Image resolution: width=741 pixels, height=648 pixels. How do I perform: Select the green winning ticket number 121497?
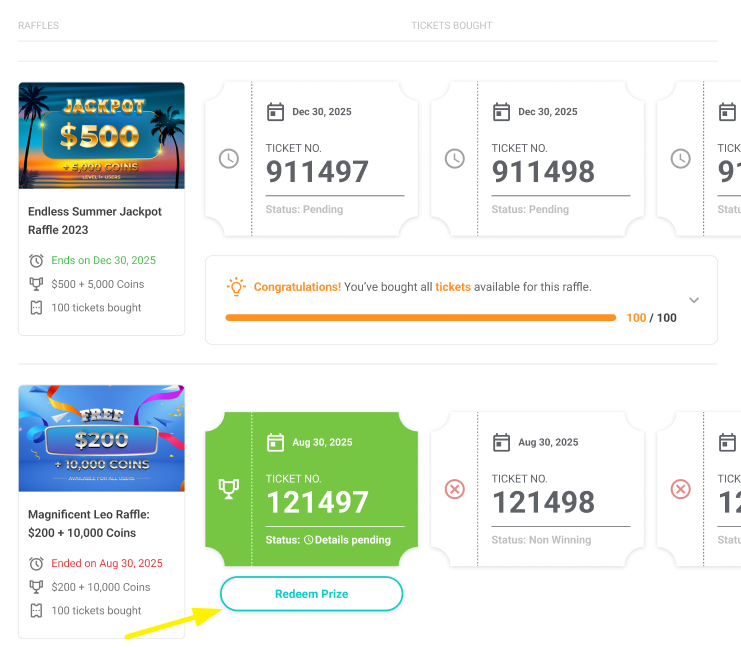(317, 502)
